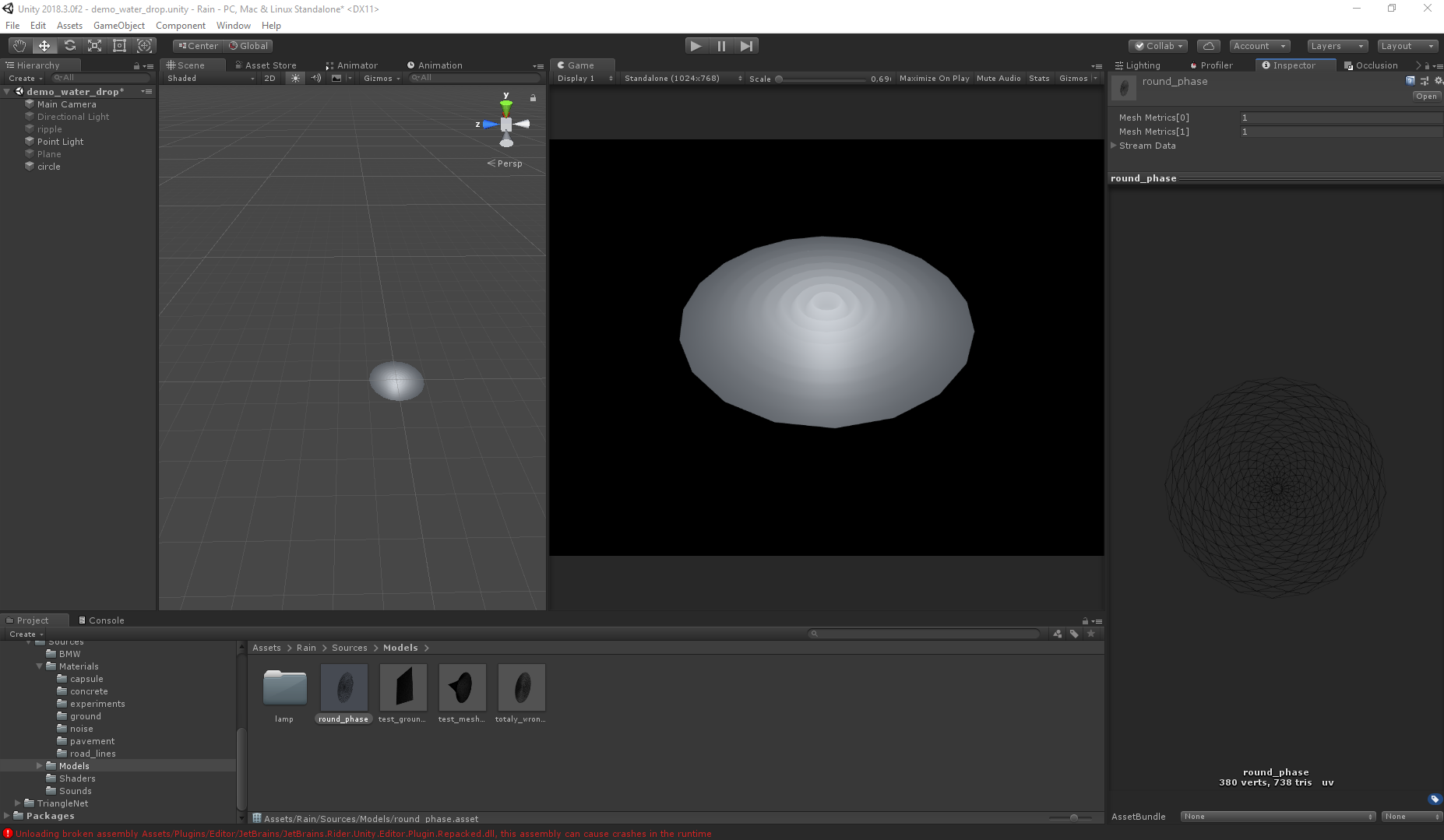Open Standalone resolution dropdown

pyautogui.click(x=683, y=78)
